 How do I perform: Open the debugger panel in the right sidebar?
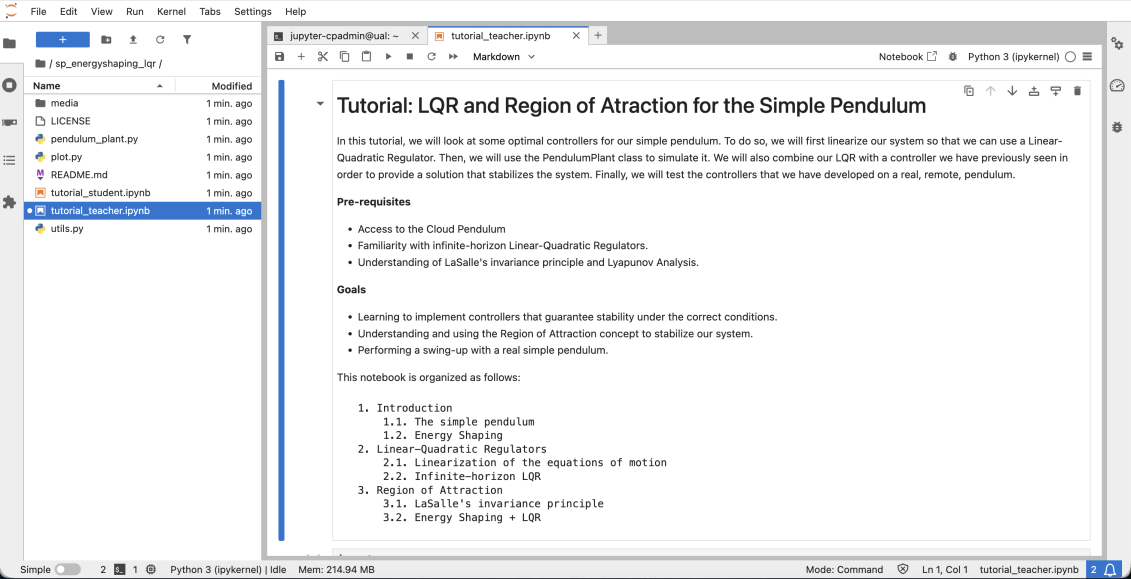point(1117,128)
